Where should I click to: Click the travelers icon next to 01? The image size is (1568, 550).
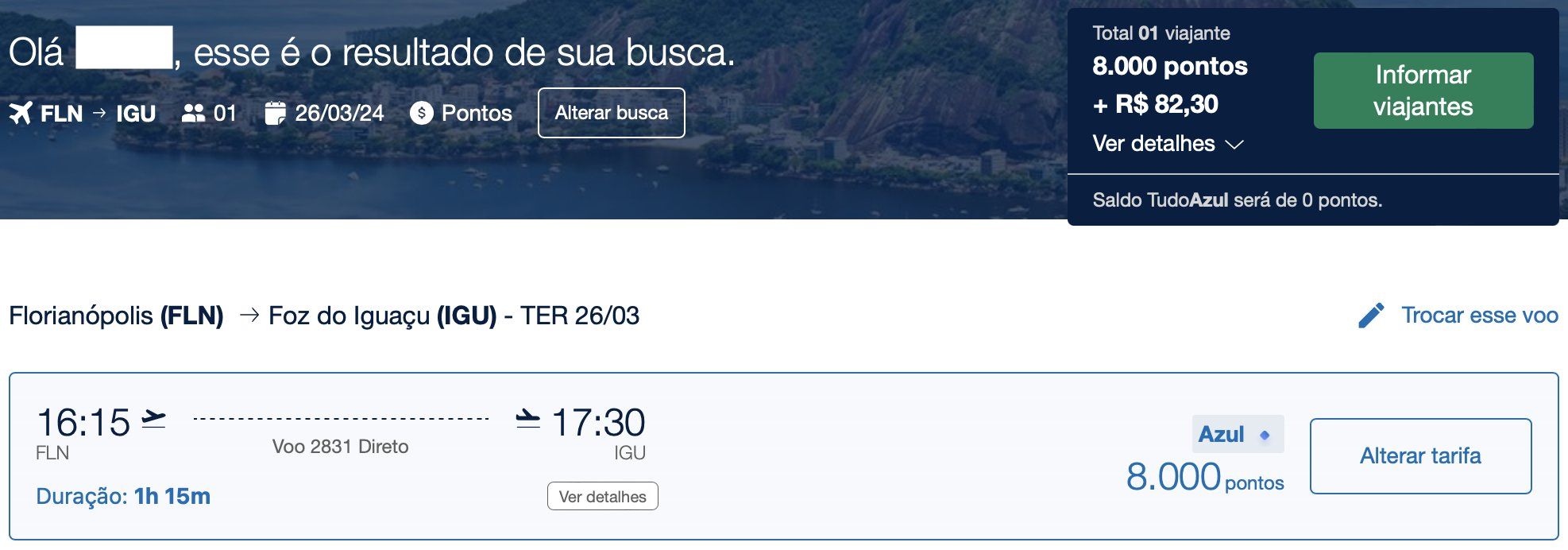point(193,113)
